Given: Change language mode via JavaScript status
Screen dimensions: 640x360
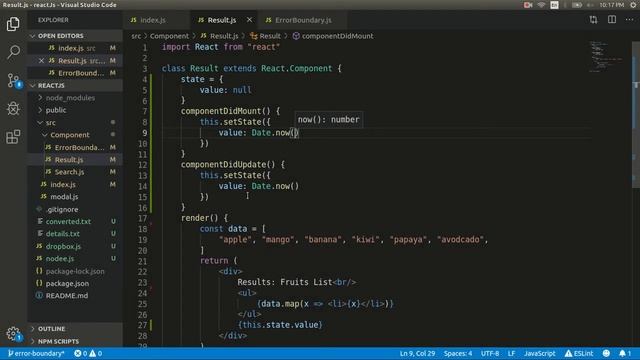Looking at the screenshot, I should coord(540,353).
